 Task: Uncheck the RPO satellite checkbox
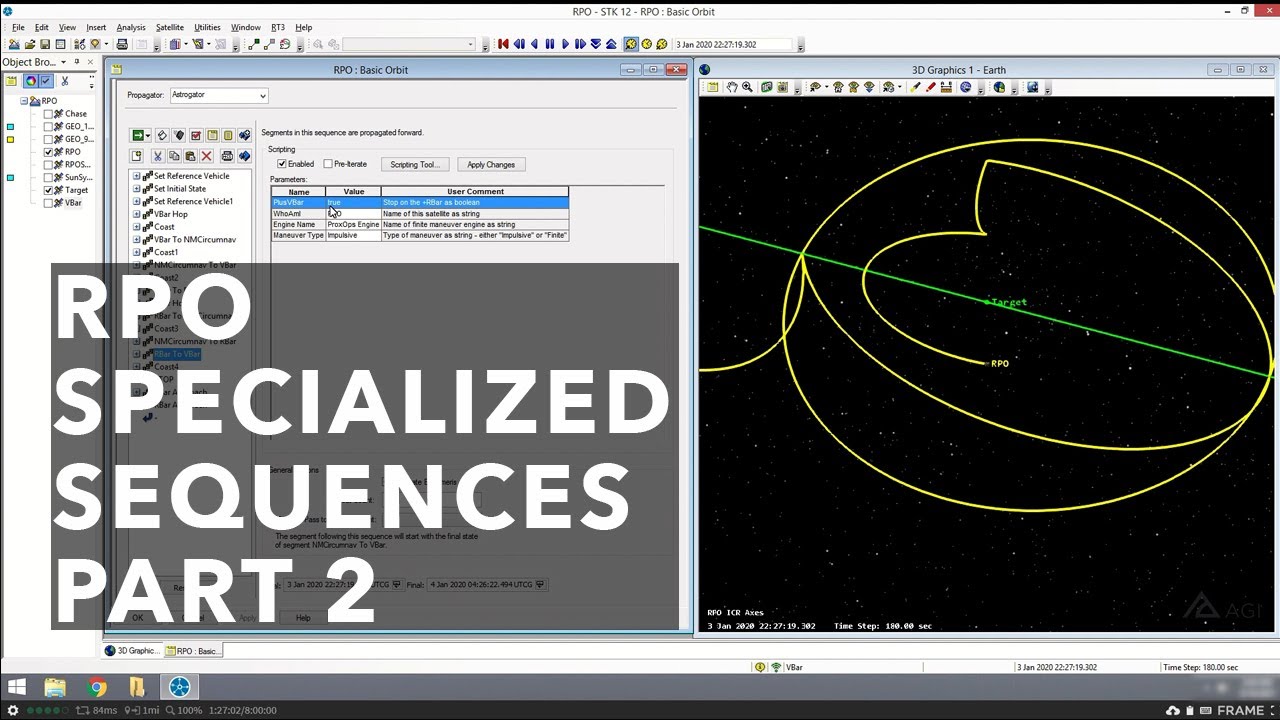pyautogui.click(x=48, y=152)
